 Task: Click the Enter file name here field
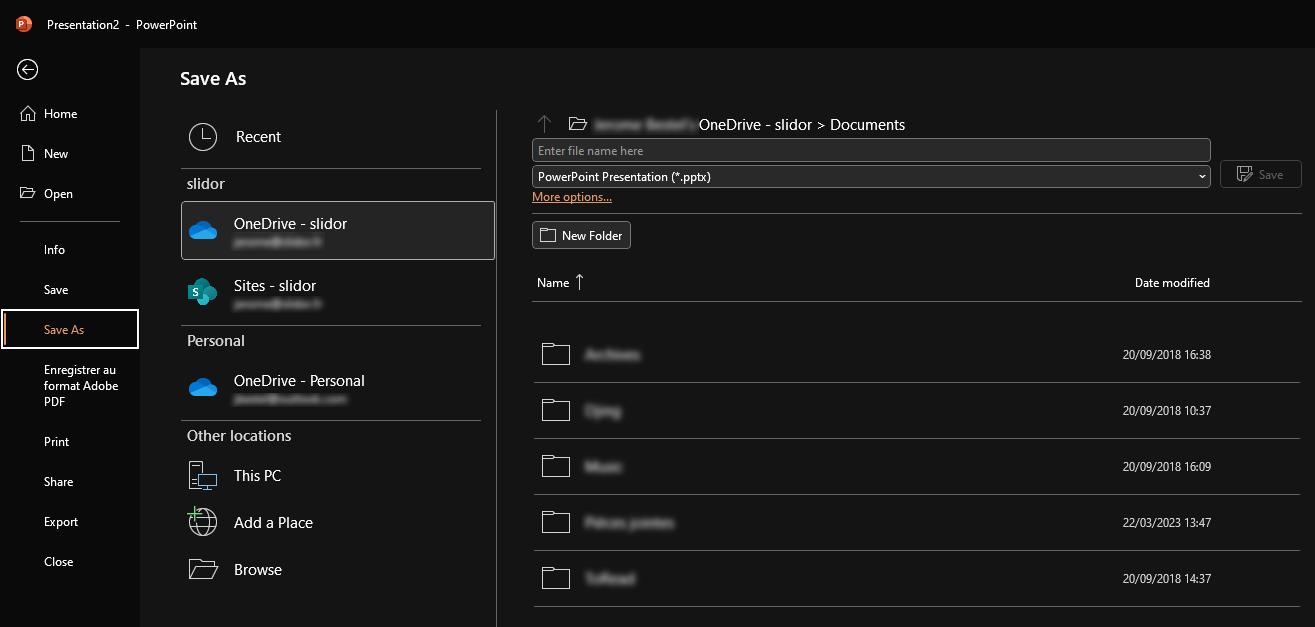[871, 150]
